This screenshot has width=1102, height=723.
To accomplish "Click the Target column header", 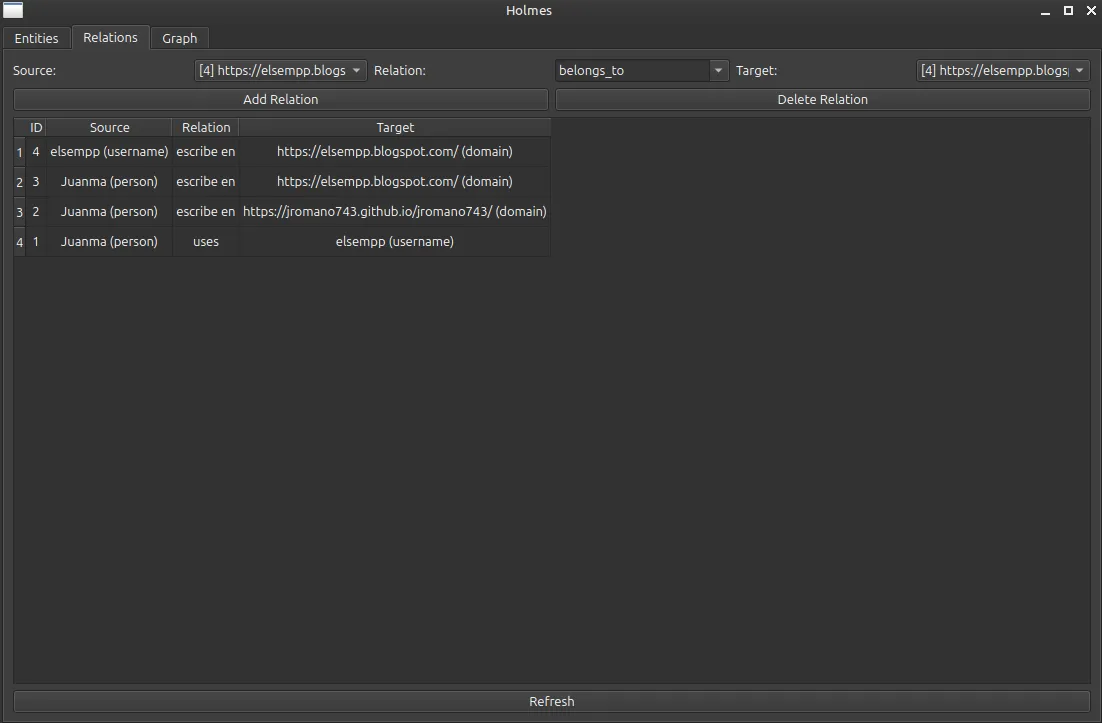I will (x=395, y=128).
